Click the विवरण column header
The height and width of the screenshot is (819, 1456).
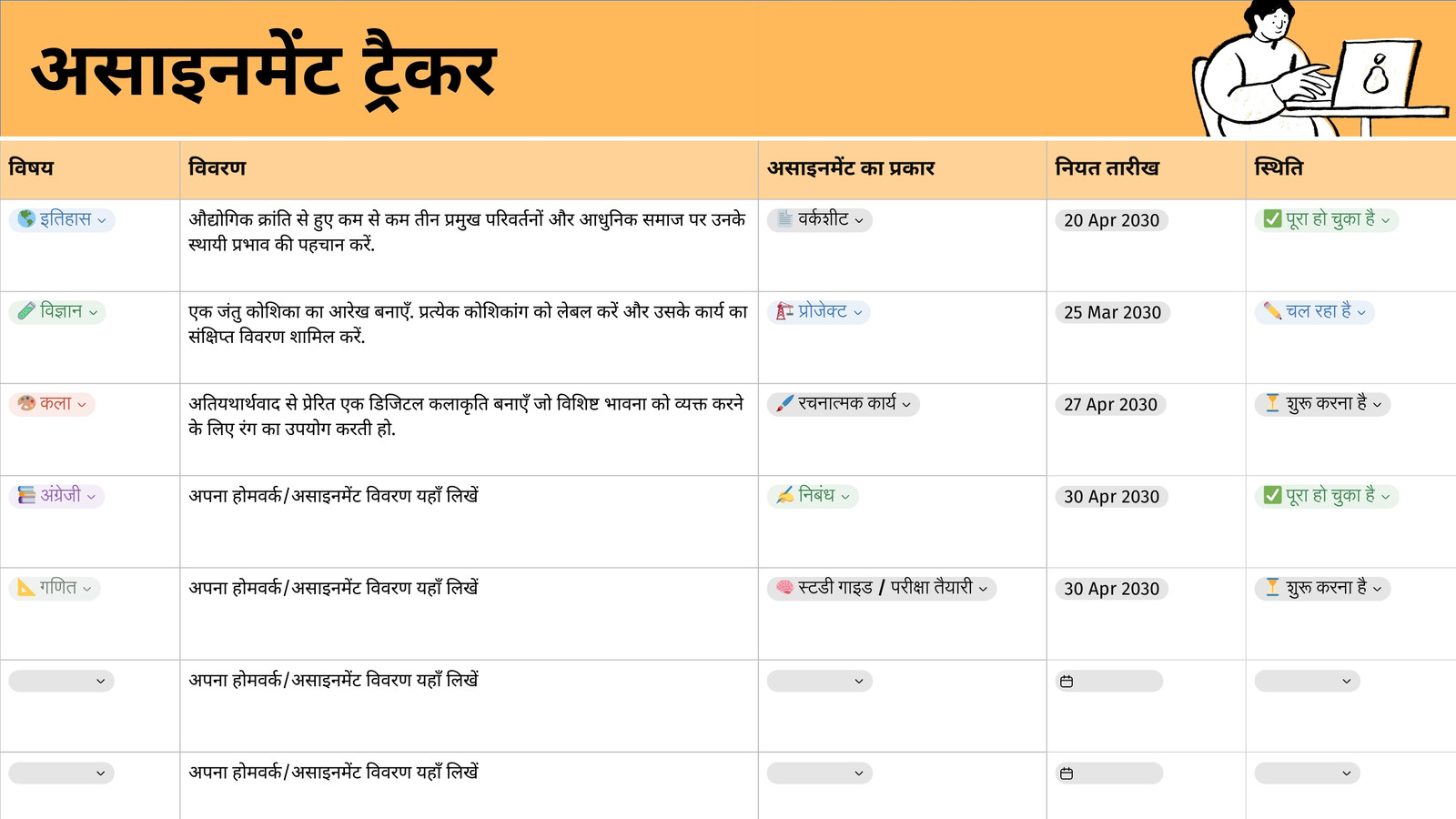click(470, 168)
